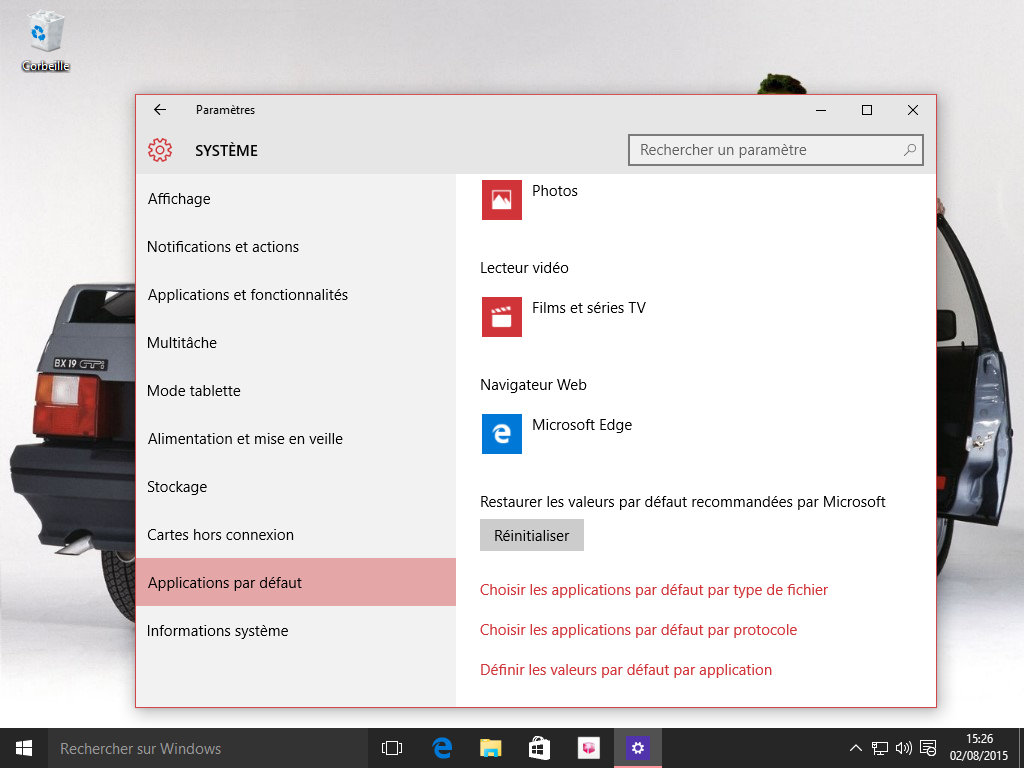Screen dimensions: 1024x768
Task: Click the Microsoft Edge browser icon
Action: [501, 434]
